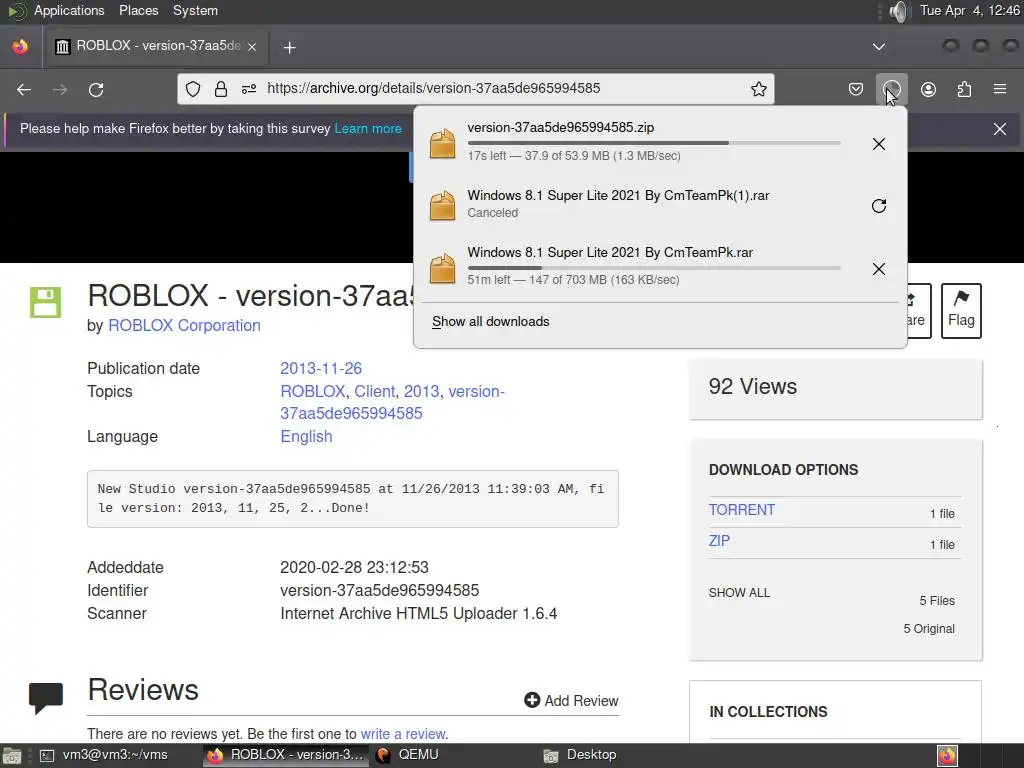1024x768 pixels.
Task: Click the 92 Views text
Action: [x=752, y=387]
